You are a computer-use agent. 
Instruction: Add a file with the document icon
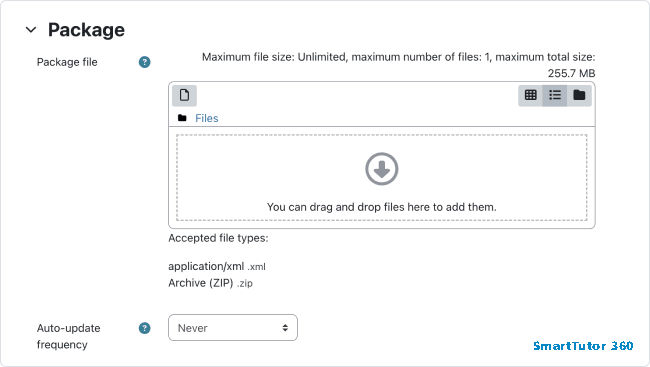point(184,95)
